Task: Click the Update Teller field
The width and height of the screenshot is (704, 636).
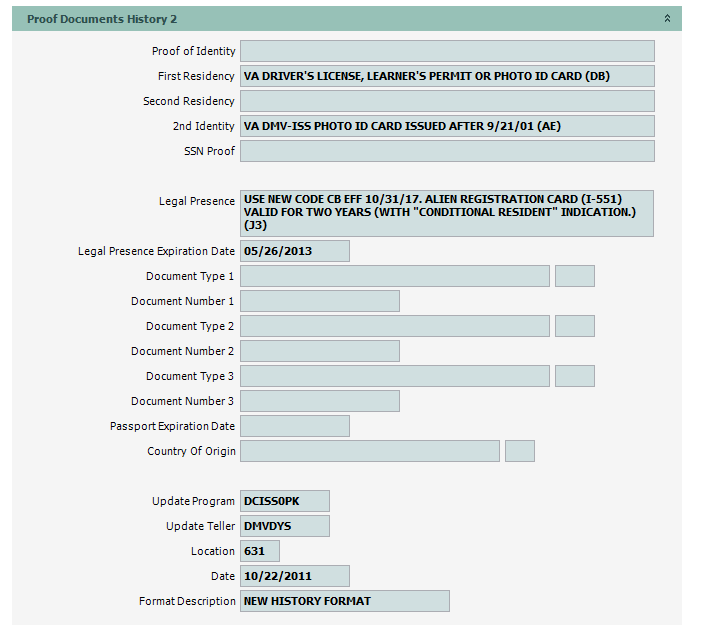Action: [285, 526]
